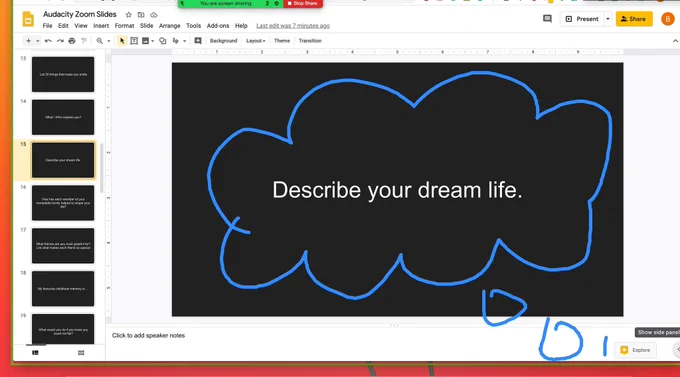Open the Arrange menu
The height and width of the screenshot is (377, 680).
[170, 26]
